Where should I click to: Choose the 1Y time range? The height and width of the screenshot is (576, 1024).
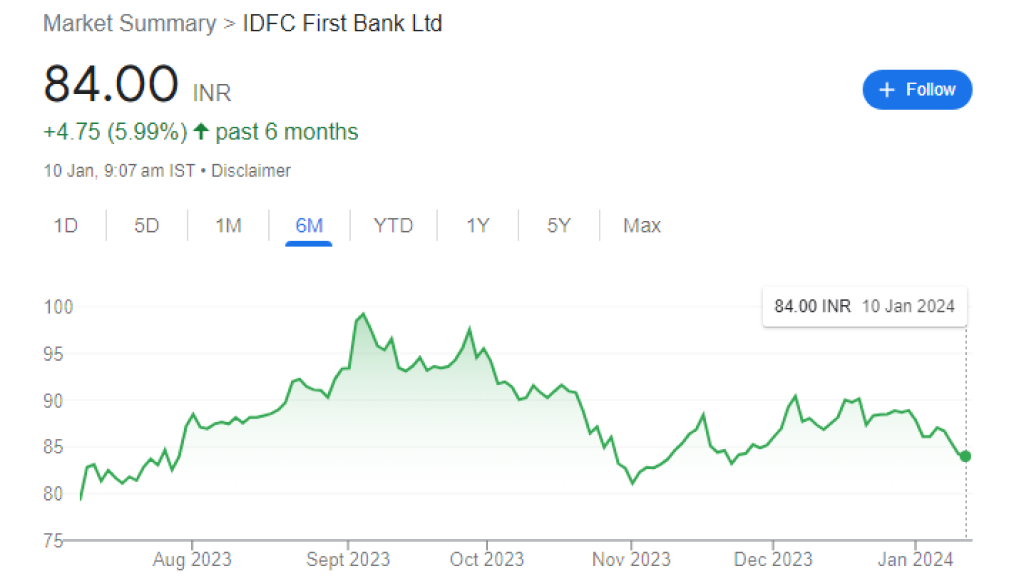pos(477,226)
